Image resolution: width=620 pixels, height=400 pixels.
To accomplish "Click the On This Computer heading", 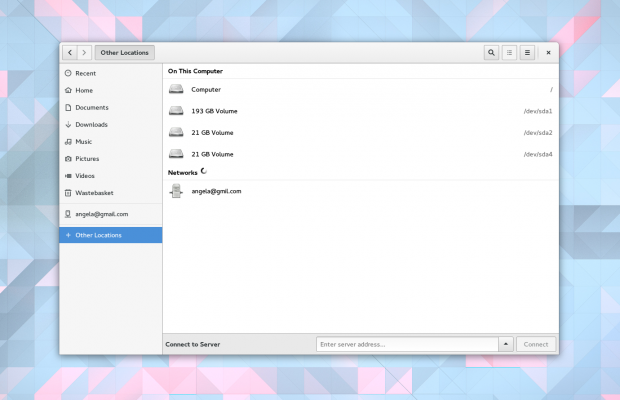I will (x=195, y=71).
